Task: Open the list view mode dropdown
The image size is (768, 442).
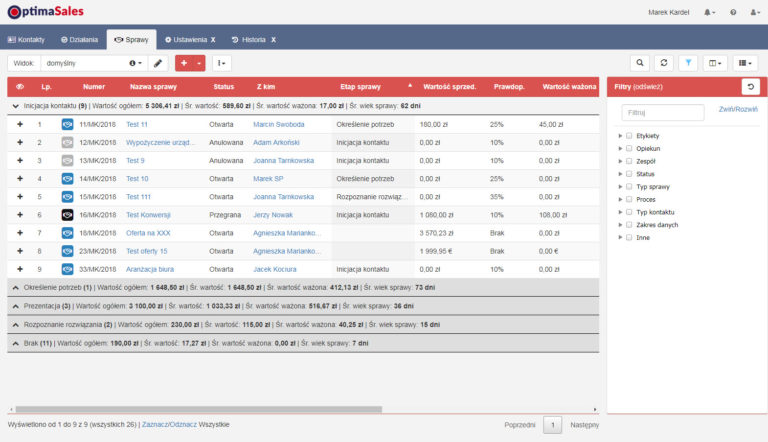Action: pyautogui.click(x=745, y=63)
